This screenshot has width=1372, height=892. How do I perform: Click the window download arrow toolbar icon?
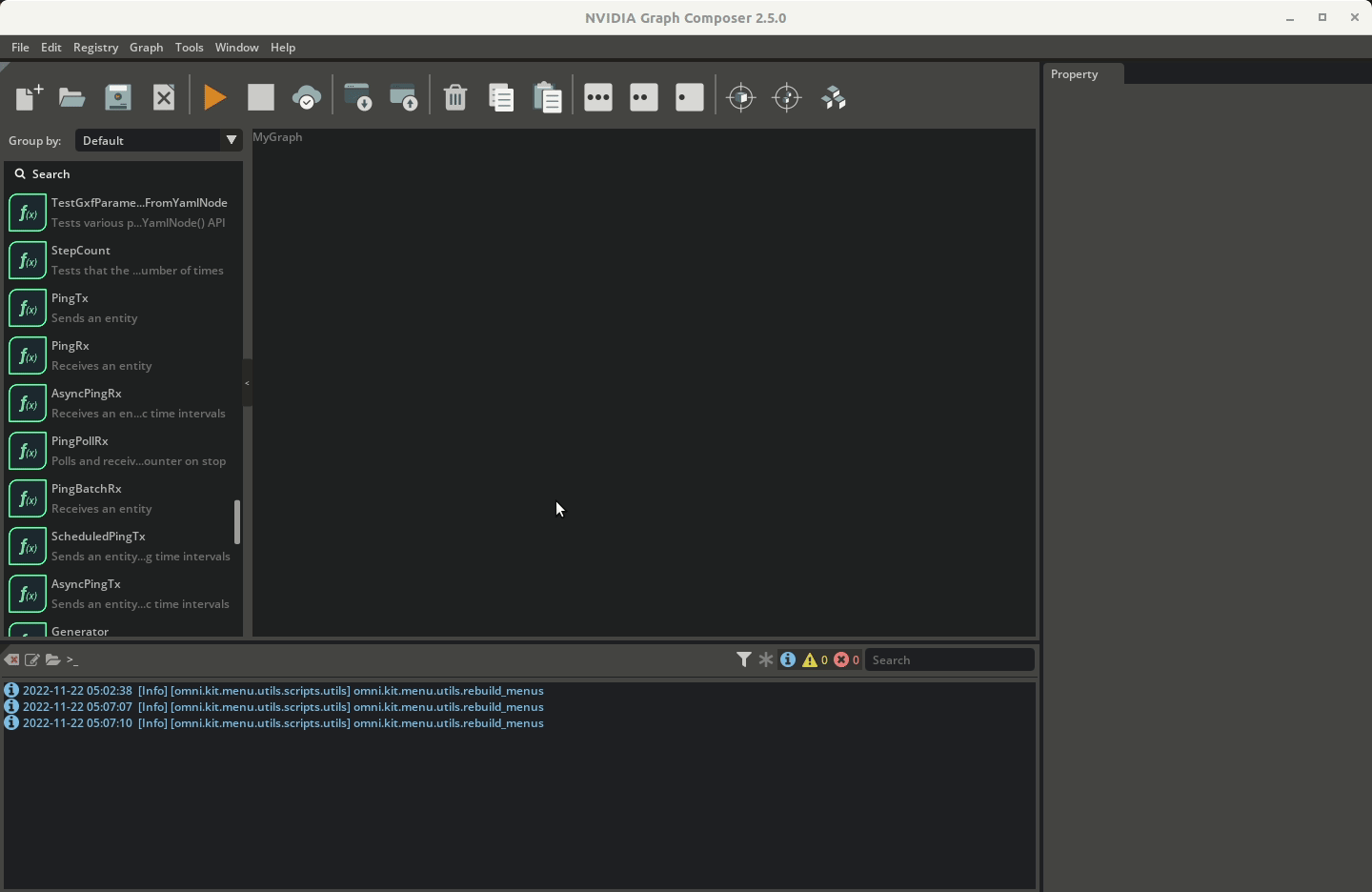coord(358,97)
